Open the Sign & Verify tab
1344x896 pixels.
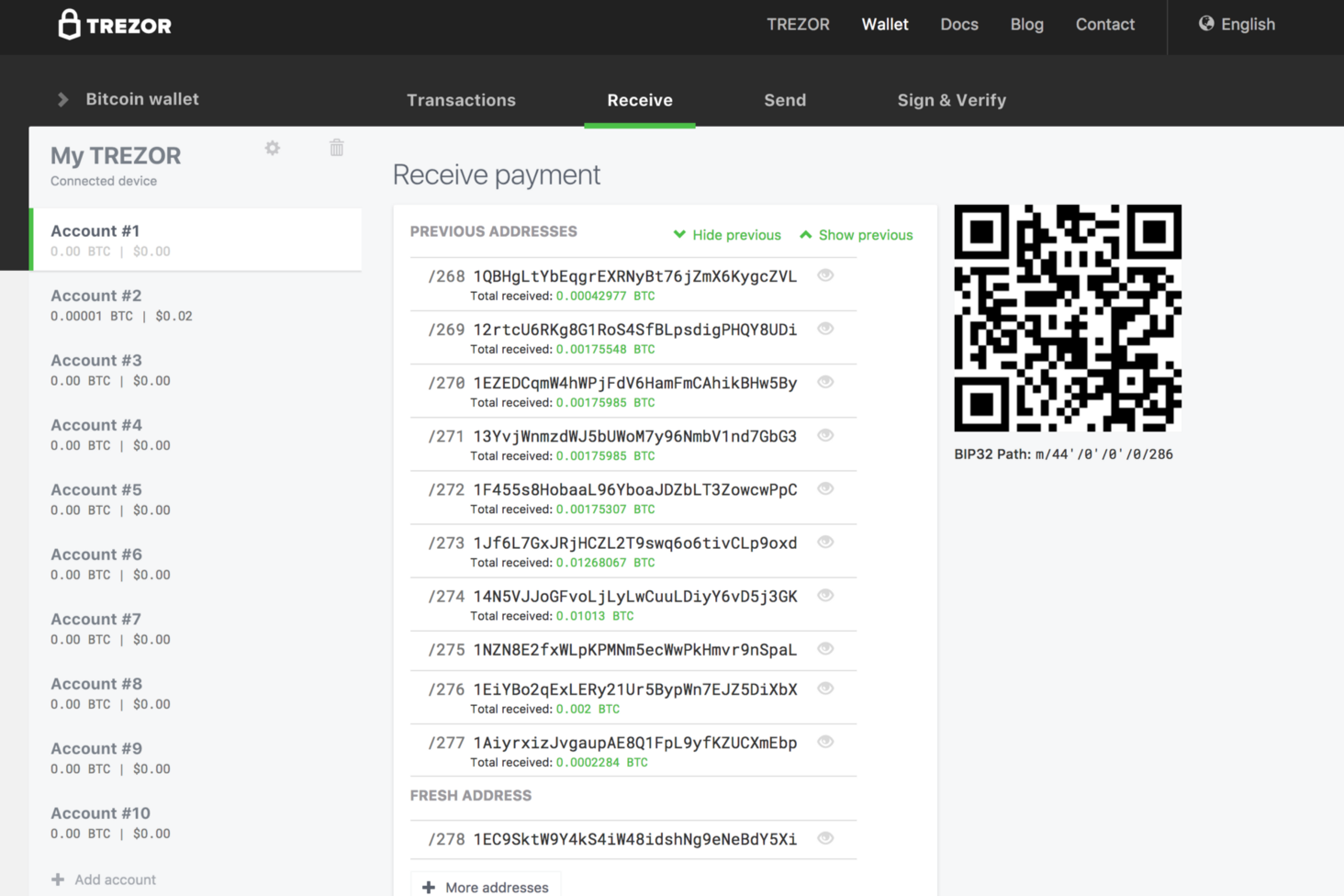[952, 100]
